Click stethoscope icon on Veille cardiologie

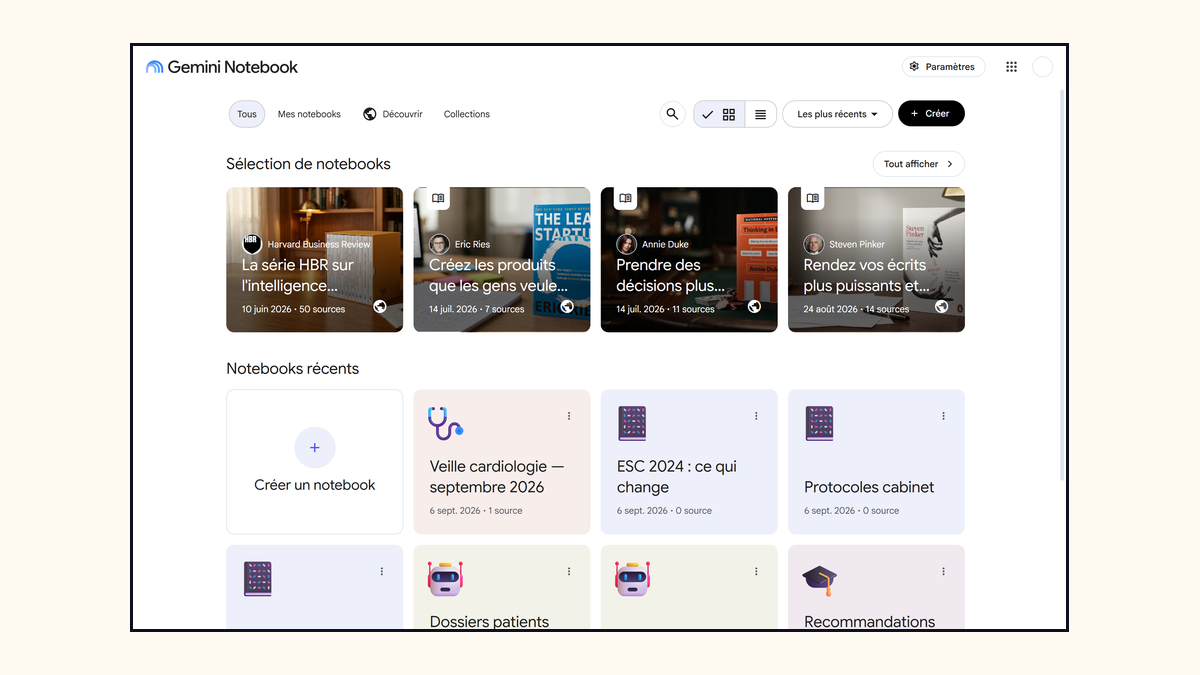coord(445,423)
